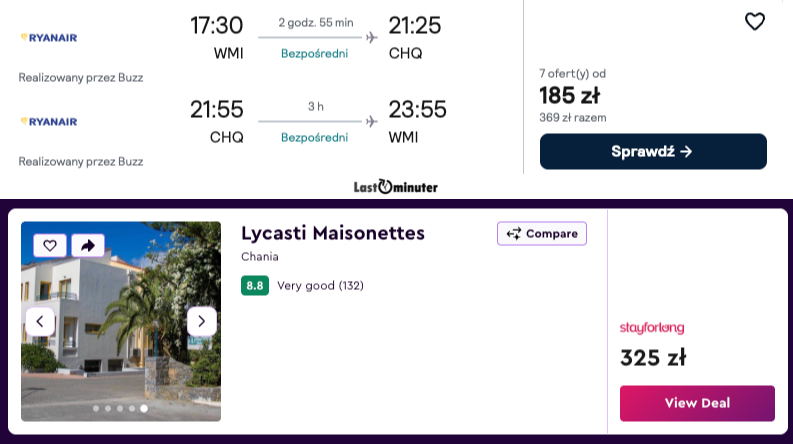Jump to the first photo carousel dot
The image size is (793, 444).
click(96, 408)
